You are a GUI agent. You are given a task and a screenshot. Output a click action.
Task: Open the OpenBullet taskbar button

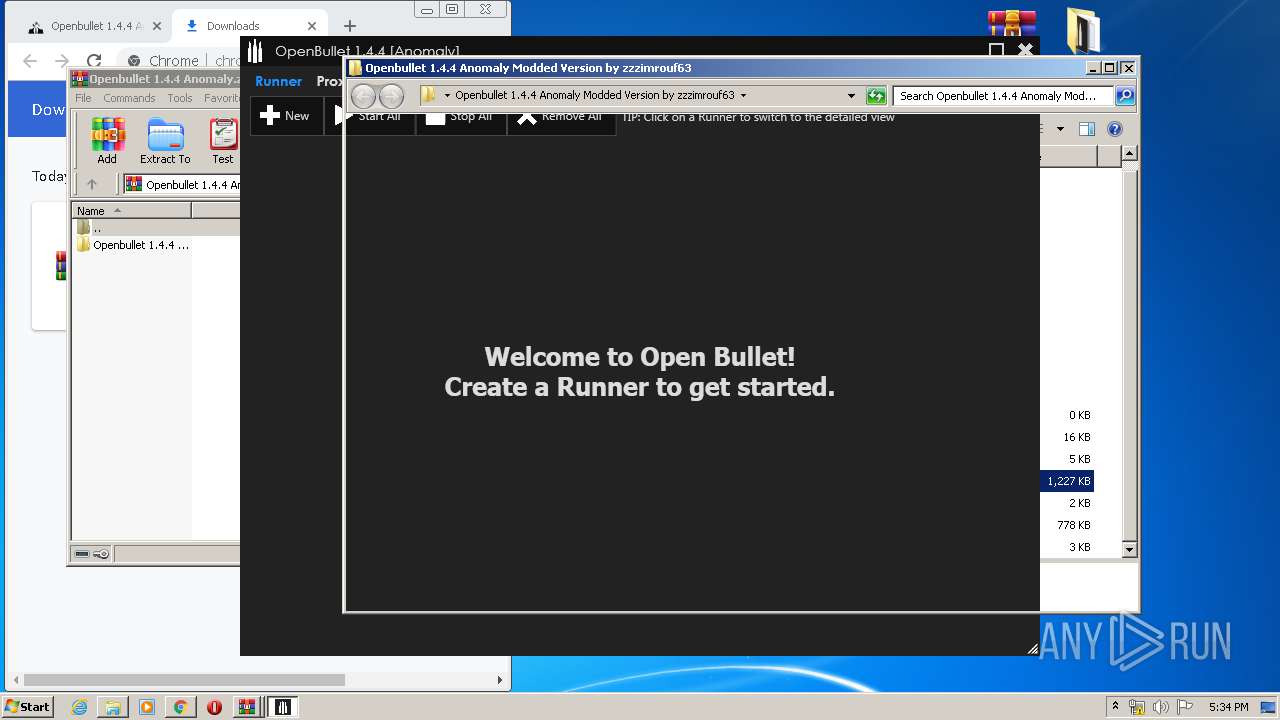[282, 707]
